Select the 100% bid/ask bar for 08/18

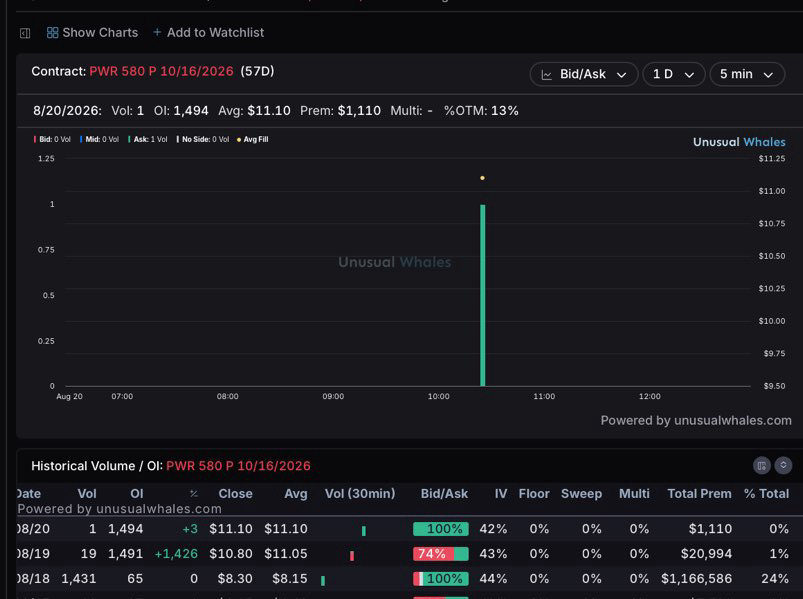coord(441,579)
